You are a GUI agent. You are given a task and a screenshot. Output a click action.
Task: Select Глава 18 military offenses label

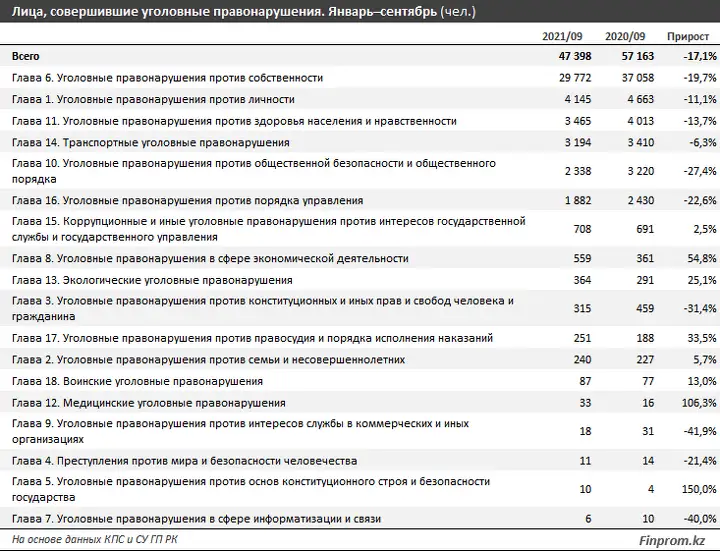pyautogui.click(x=137, y=382)
